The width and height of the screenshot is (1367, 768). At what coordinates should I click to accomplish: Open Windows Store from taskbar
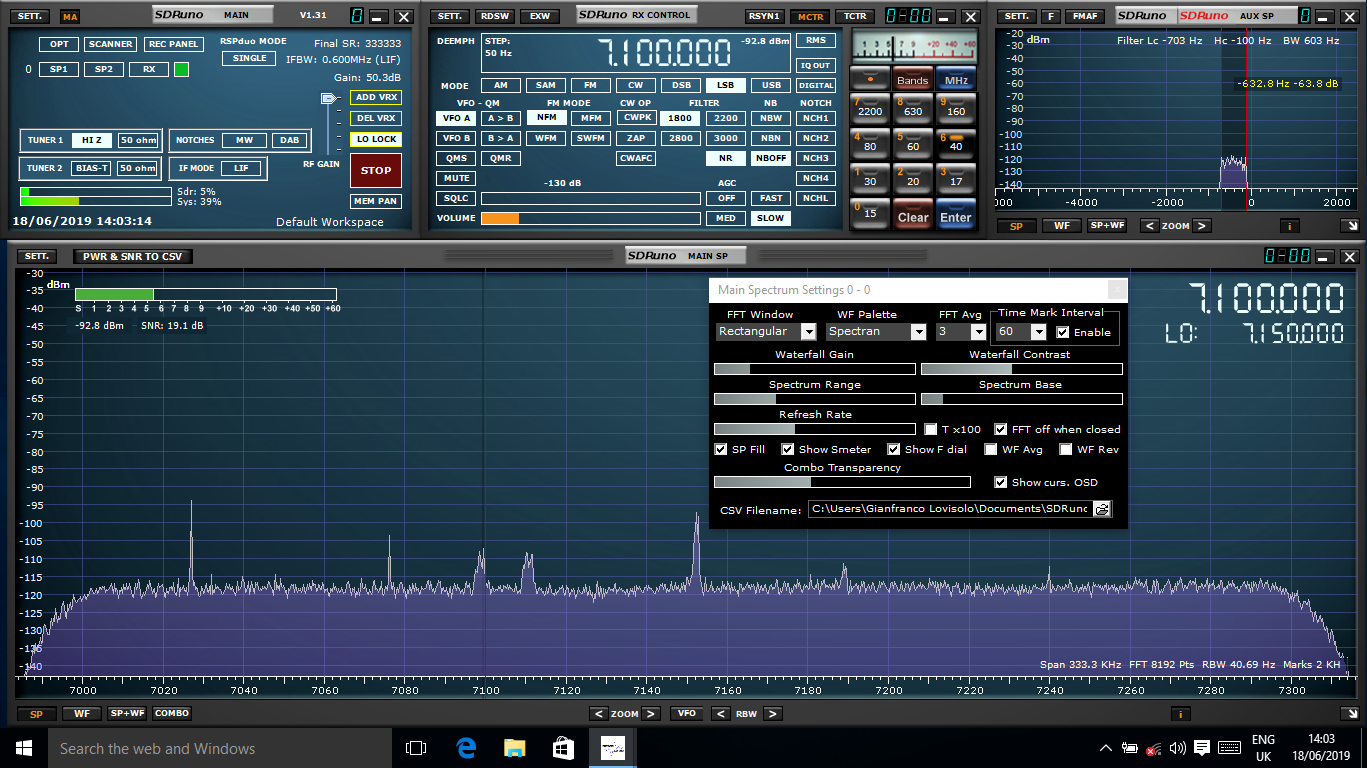[x=563, y=748]
